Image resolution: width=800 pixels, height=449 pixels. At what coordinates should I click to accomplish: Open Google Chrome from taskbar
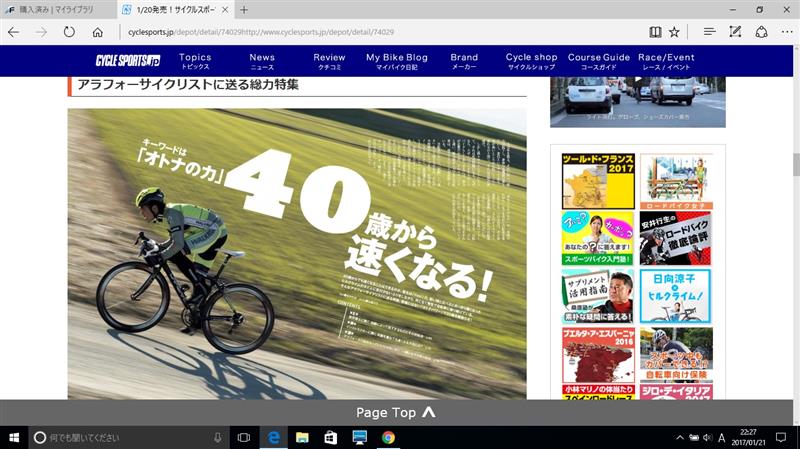tap(388, 437)
